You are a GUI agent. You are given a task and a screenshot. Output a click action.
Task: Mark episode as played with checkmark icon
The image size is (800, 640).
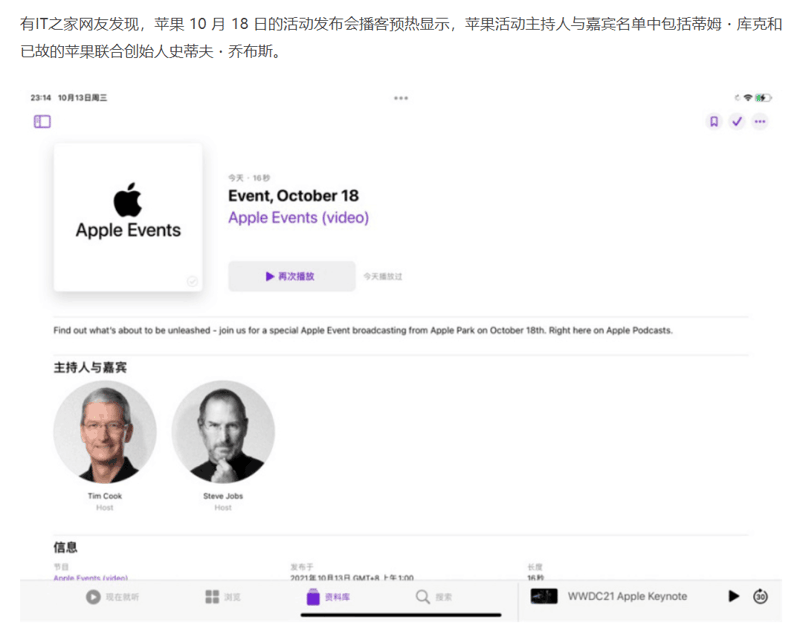pos(737,121)
